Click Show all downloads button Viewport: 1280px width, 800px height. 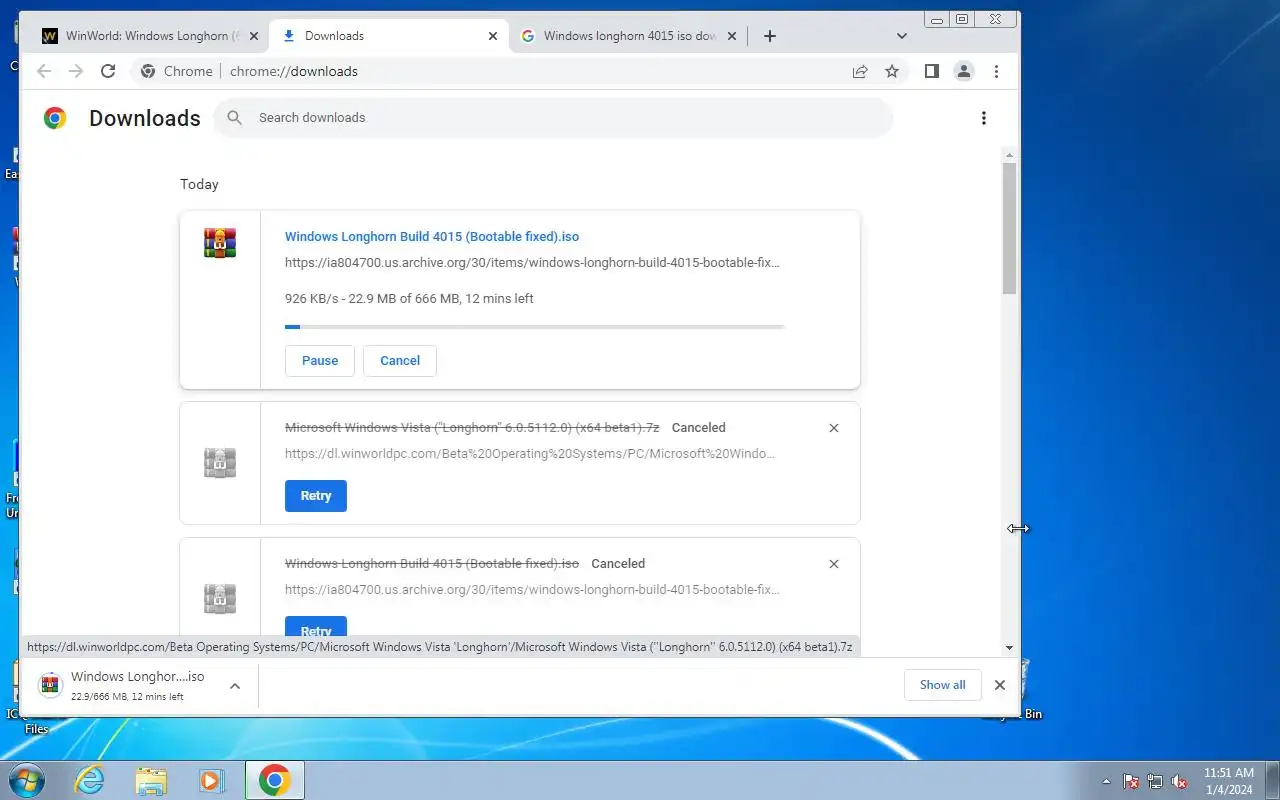click(943, 685)
